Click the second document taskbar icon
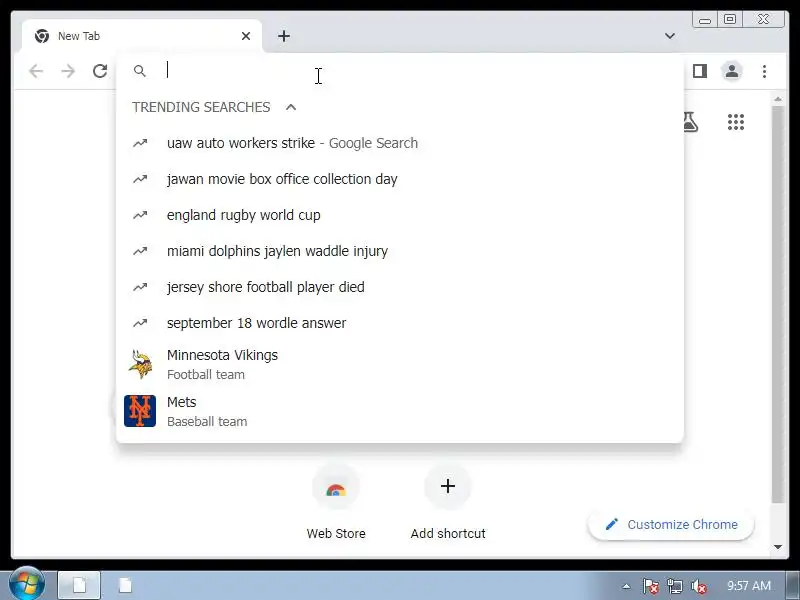Image resolution: width=800 pixels, height=600 pixels. (126, 585)
